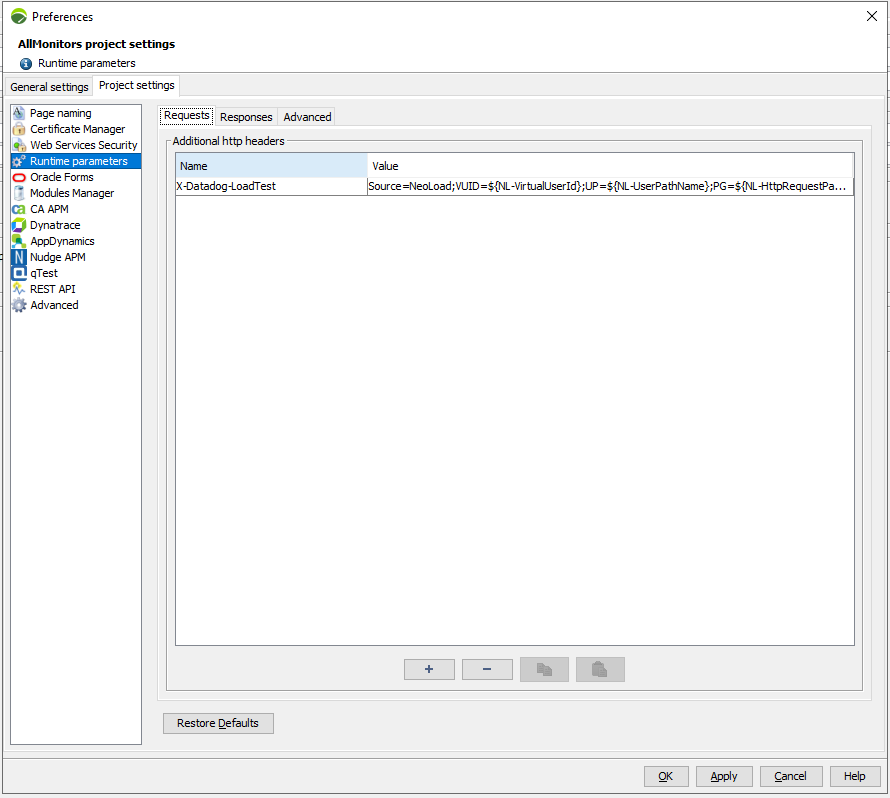Image resolution: width=890 pixels, height=798 pixels.
Task: Click the Runtime parameters gear icon
Action: click(x=19, y=161)
